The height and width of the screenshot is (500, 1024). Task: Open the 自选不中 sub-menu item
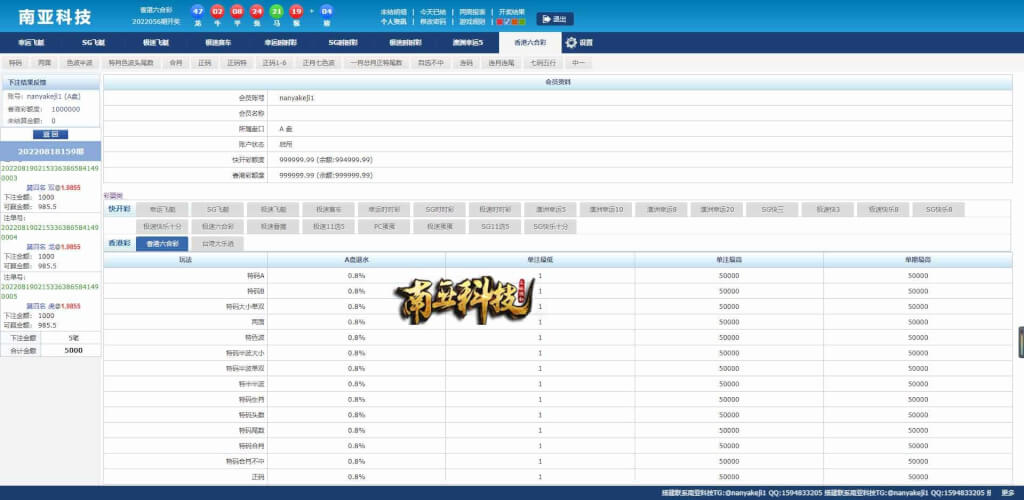click(x=430, y=63)
